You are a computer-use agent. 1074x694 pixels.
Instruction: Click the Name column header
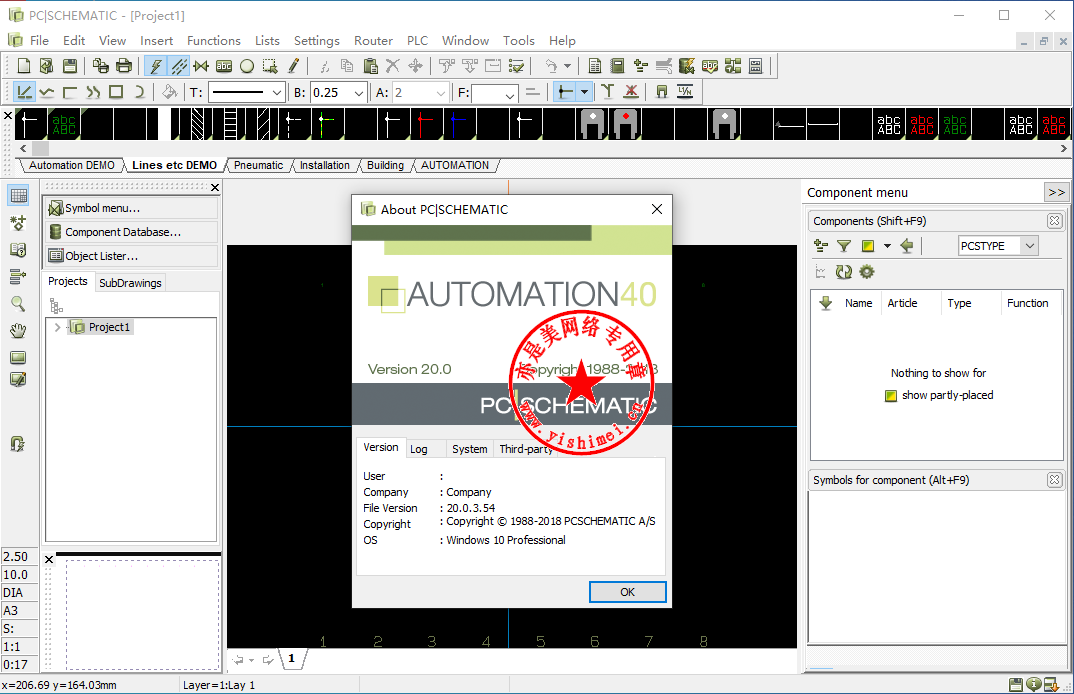(858, 303)
